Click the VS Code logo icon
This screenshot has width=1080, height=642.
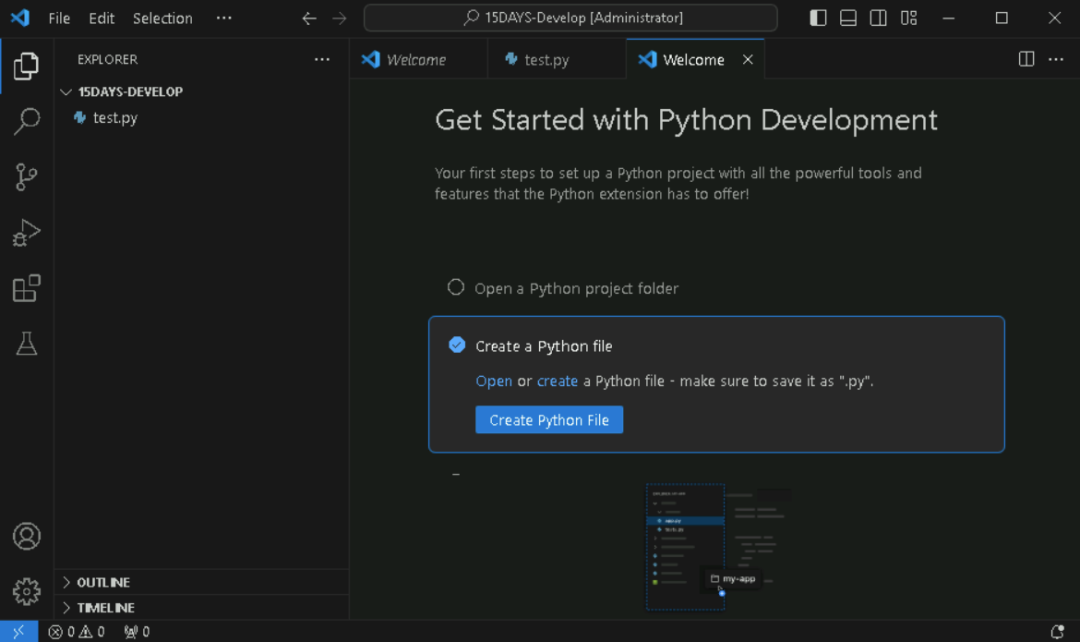point(20,18)
